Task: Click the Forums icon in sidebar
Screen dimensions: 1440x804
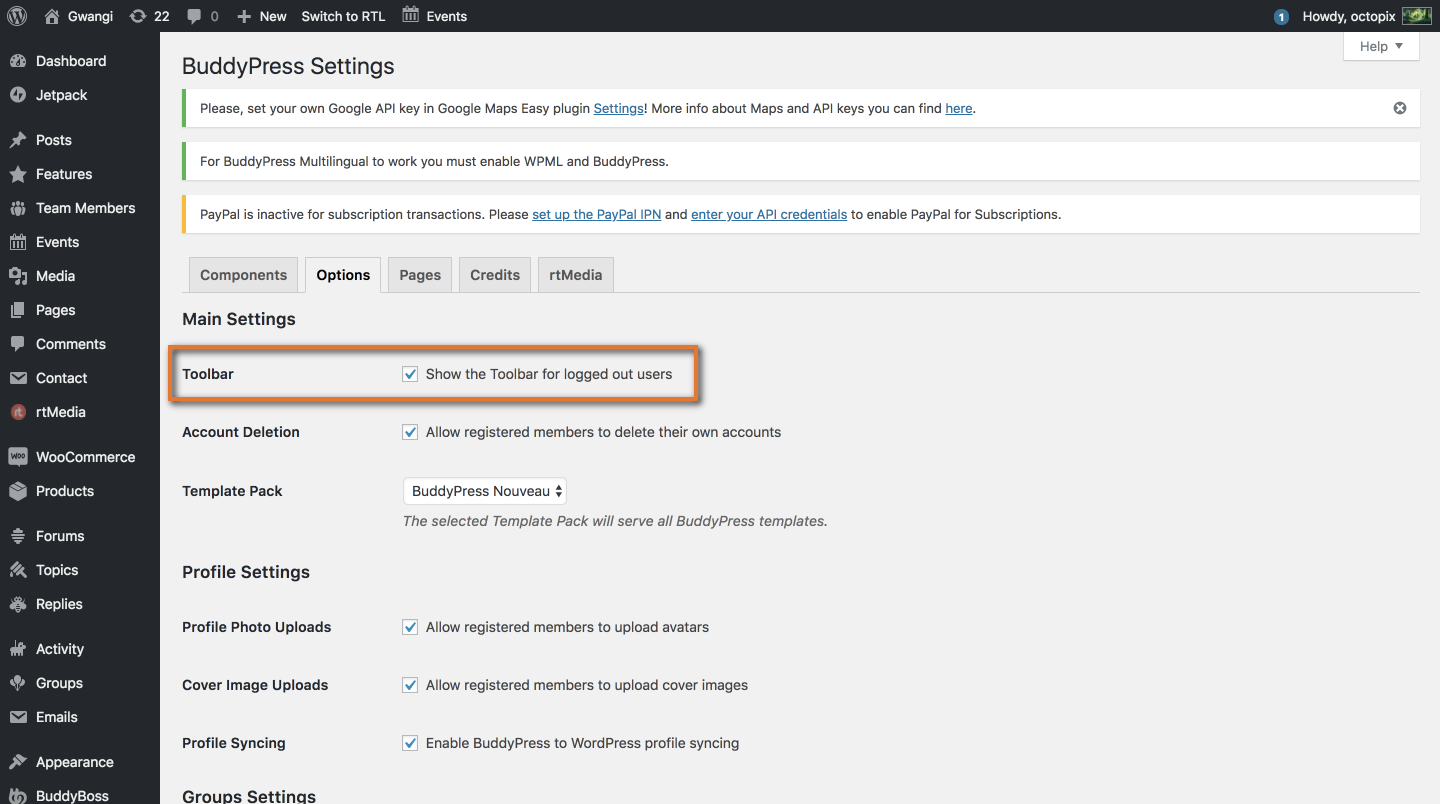Action: [x=18, y=536]
